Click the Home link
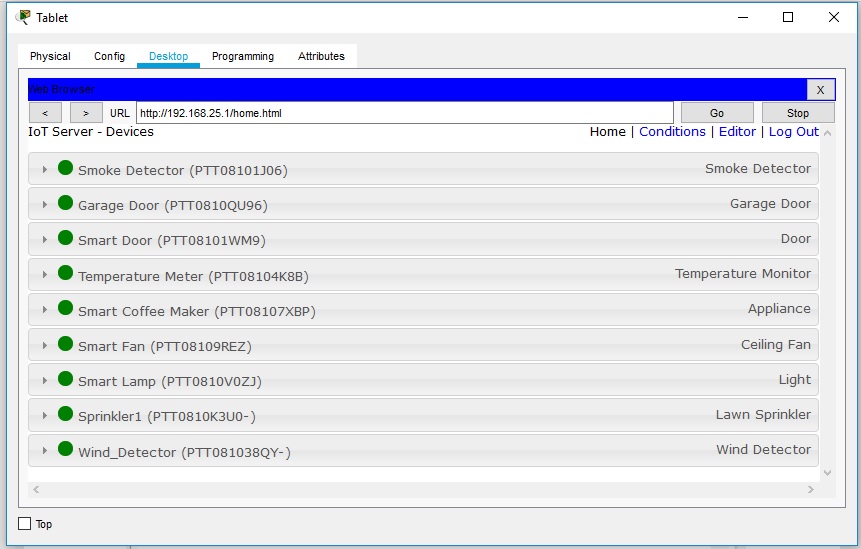Screen dimensions: 861x549 tap(607, 132)
